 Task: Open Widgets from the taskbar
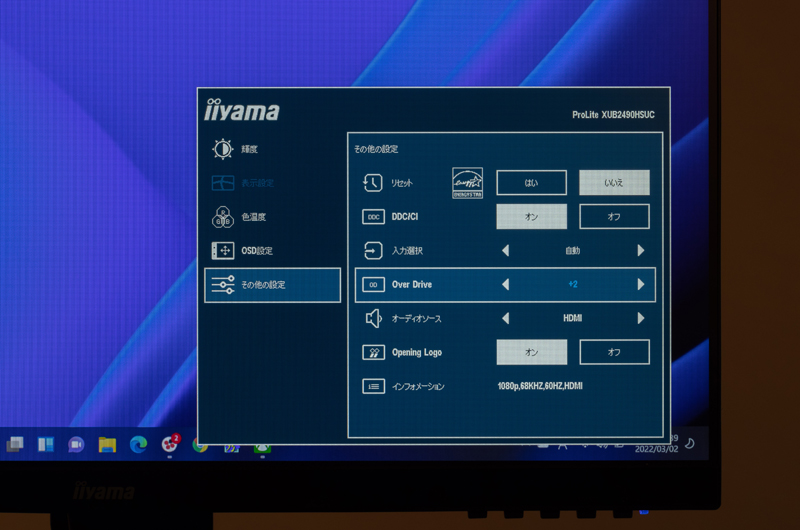tap(46, 444)
